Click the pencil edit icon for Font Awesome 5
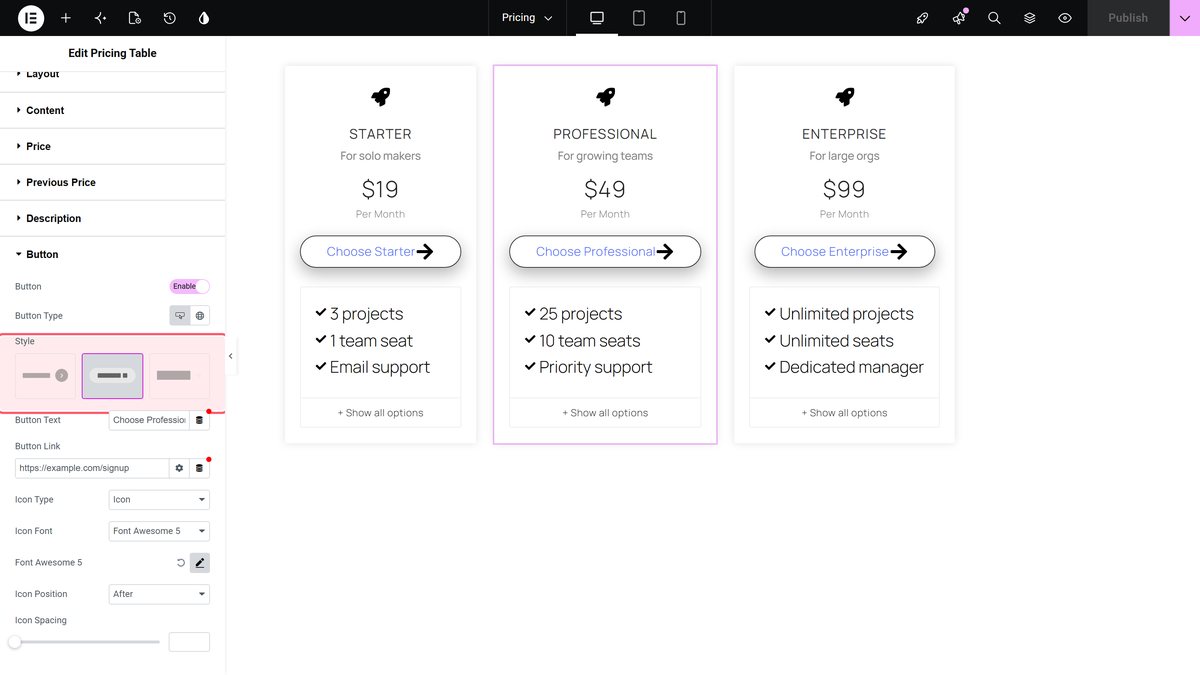The image size is (1200, 675). coord(200,563)
